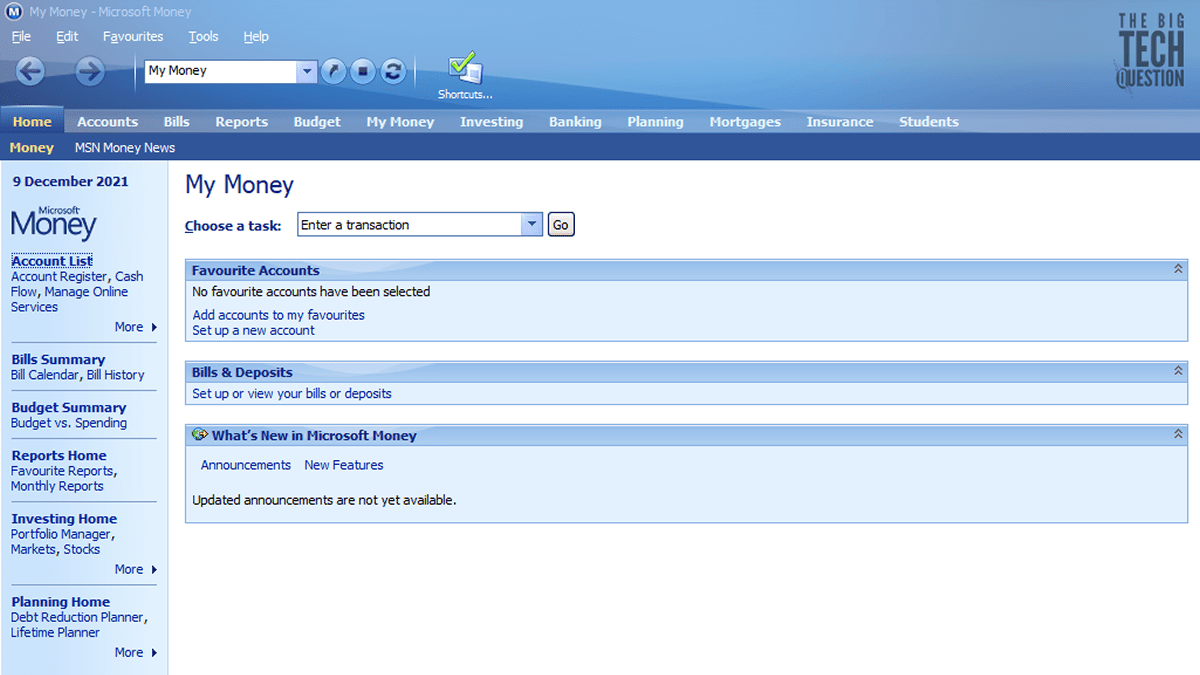Click the Microsoft Money sidebar logo
This screenshot has width=1200, height=675.
coord(53,222)
